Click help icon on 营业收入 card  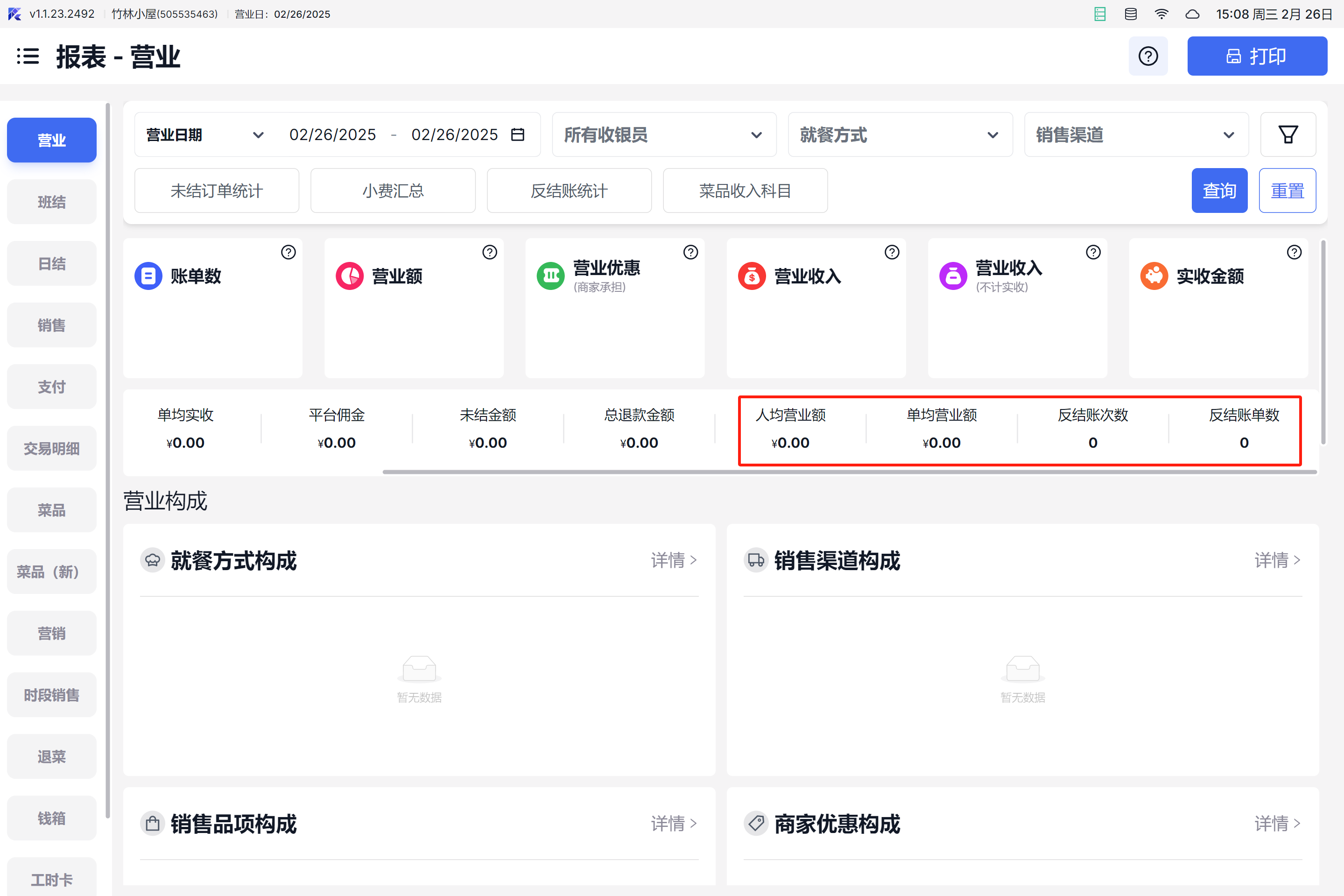pyautogui.click(x=892, y=252)
